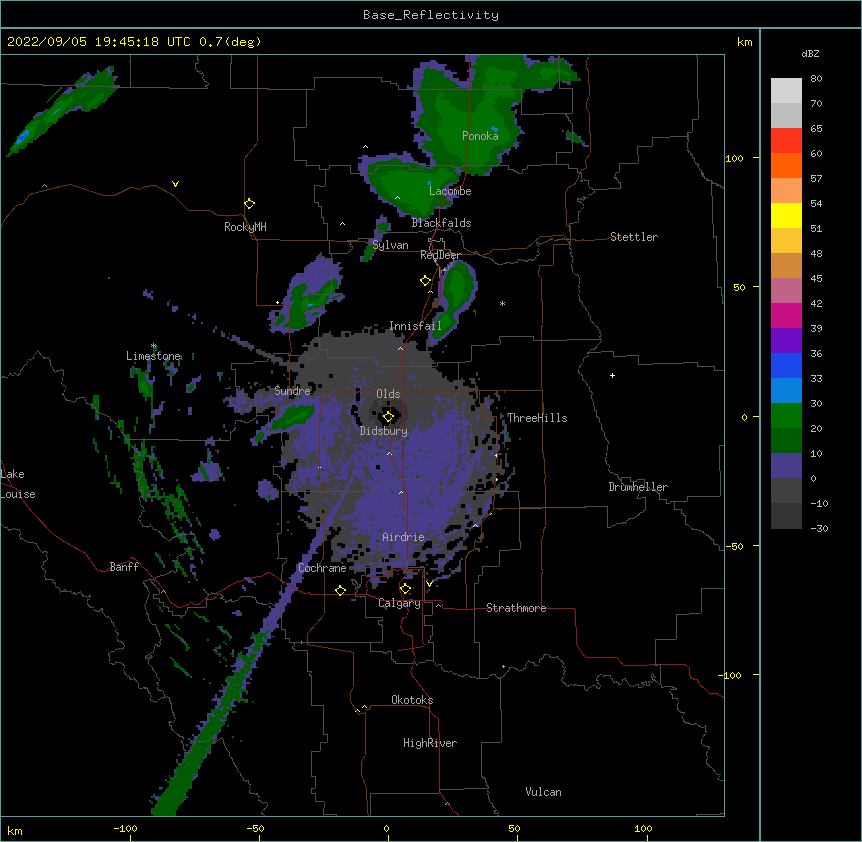Click the Limestone label
This screenshot has height=842, width=862.
pyautogui.click(x=153, y=356)
